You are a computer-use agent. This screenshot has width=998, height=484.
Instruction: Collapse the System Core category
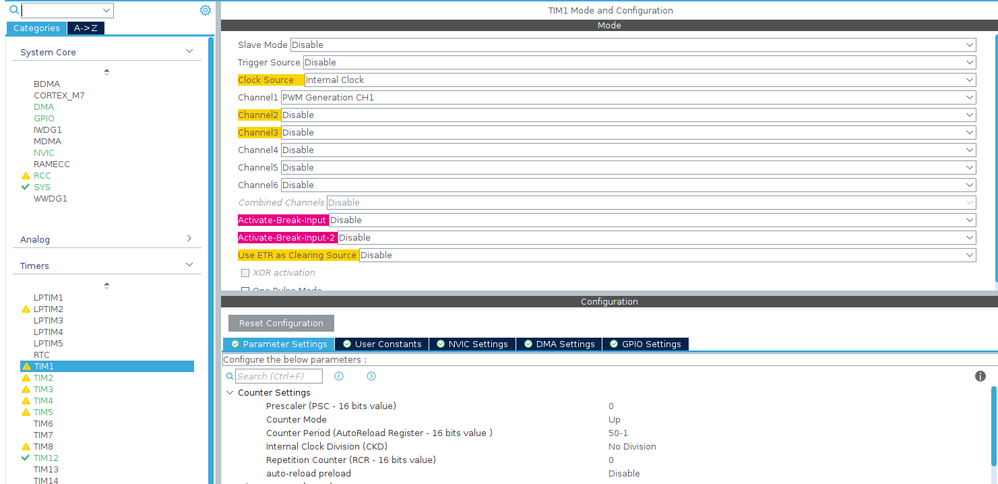(x=189, y=52)
